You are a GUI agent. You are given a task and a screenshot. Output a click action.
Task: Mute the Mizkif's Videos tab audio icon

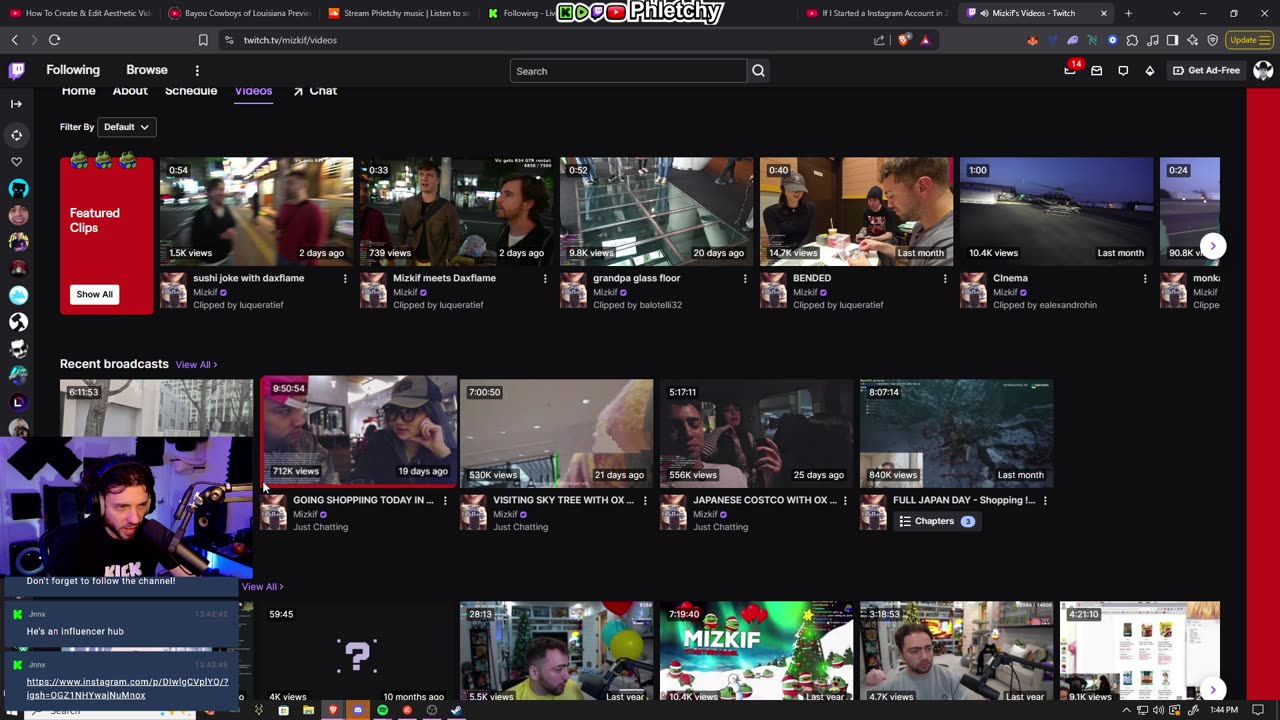point(985,13)
